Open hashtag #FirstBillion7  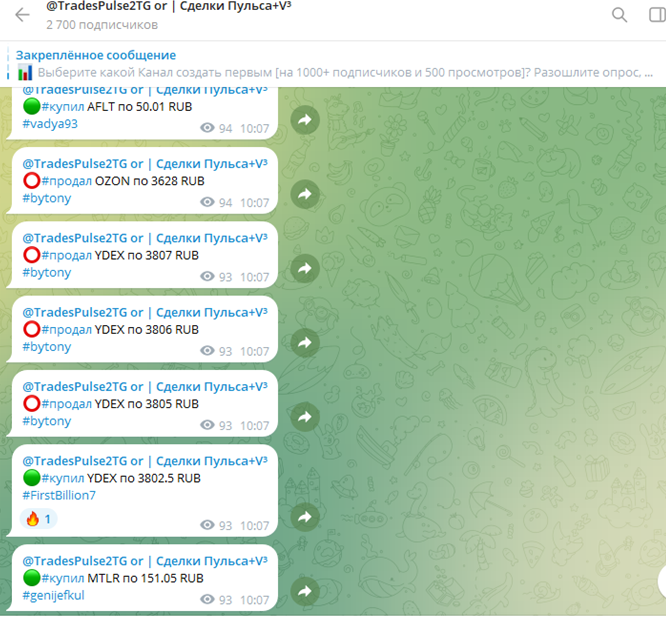pyautogui.click(x=59, y=495)
